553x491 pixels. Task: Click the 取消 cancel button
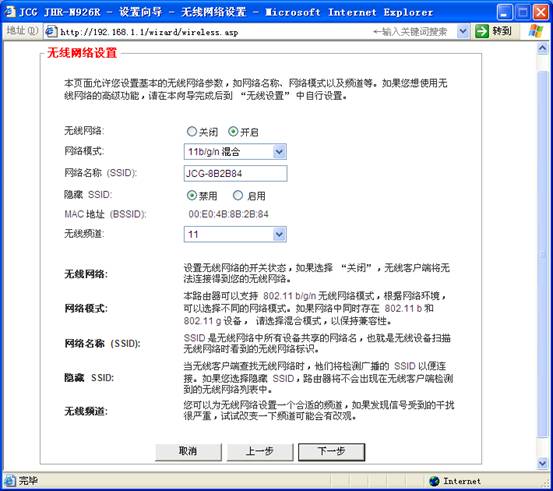[x=188, y=452]
